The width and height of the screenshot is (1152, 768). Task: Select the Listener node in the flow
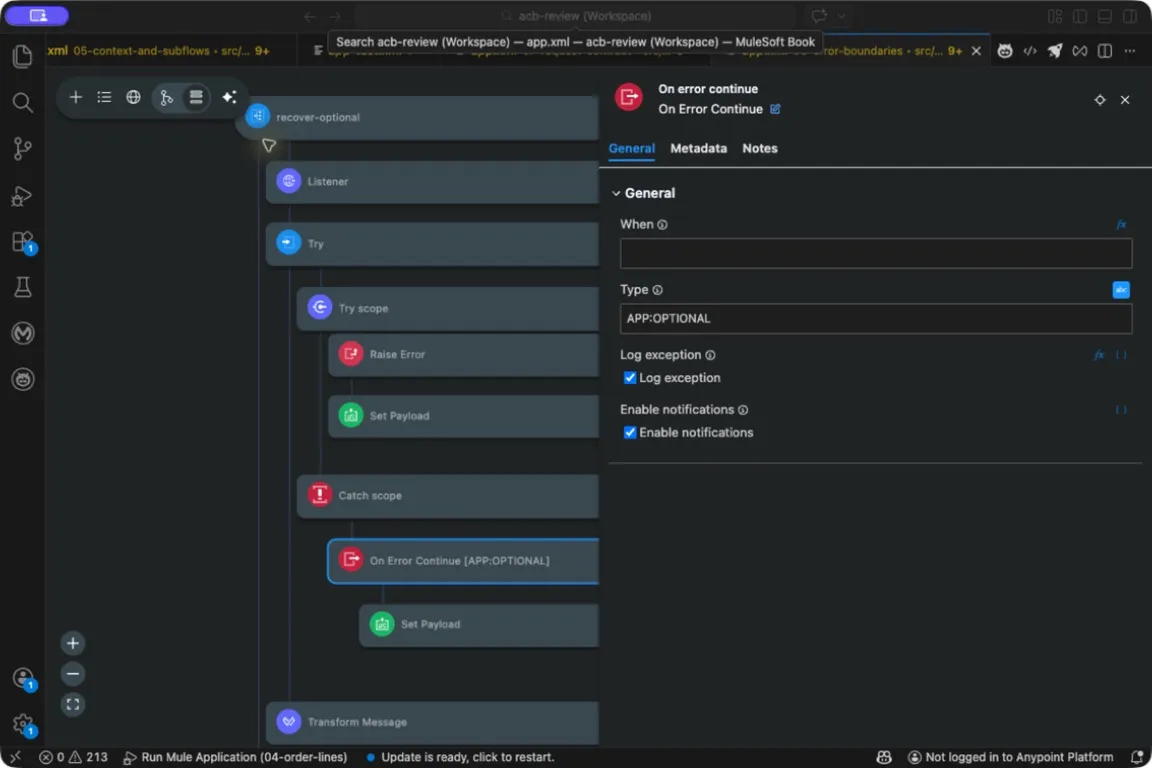pos(433,182)
